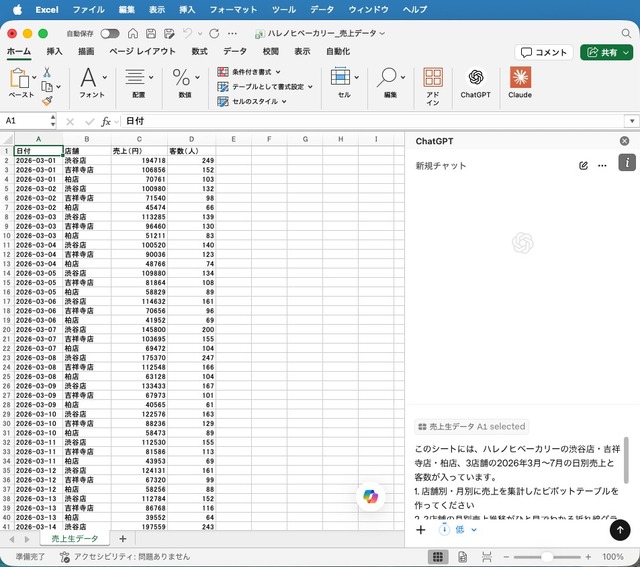Image resolution: width=640 pixels, height=567 pixels.
Task: Confirm formula entry with the checkmark icon
Action: 89,122
